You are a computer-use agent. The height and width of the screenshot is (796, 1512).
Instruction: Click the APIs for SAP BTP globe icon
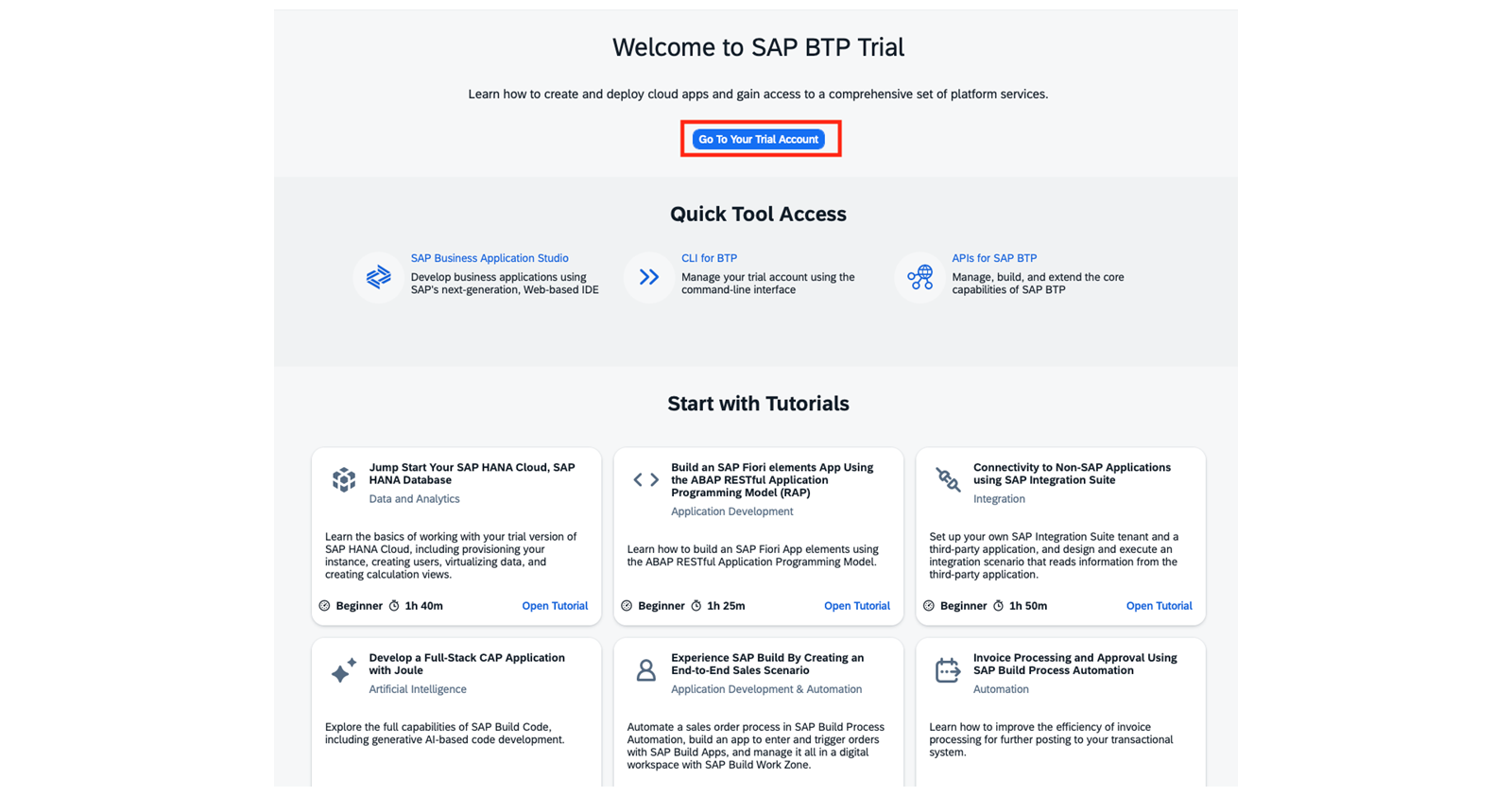(x=919, y=277)
